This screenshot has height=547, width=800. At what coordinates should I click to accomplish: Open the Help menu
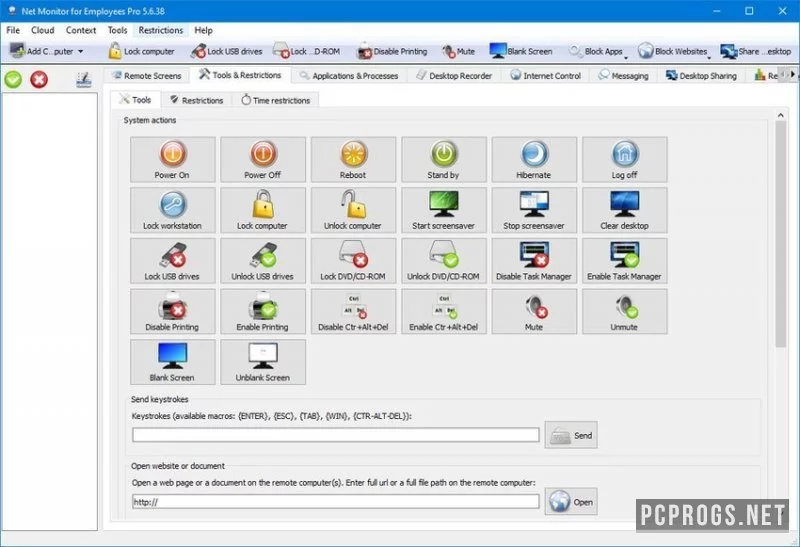click(203, 30)
